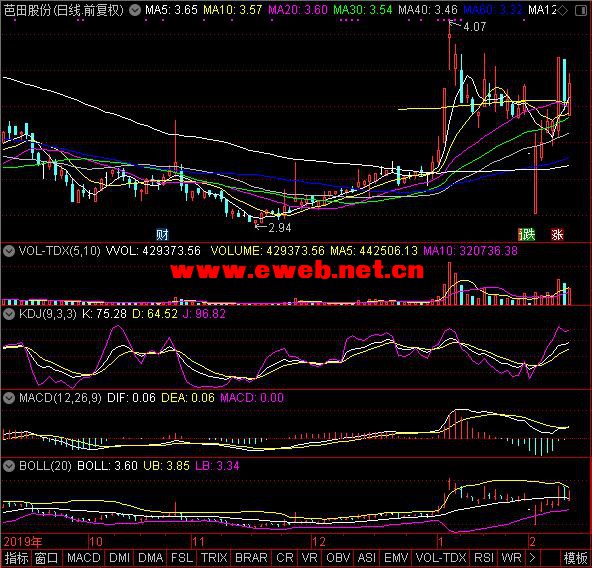Click the volume MA10: 320736.38 readout
This screenshot has width=592, height=568.
click(470, 251)
